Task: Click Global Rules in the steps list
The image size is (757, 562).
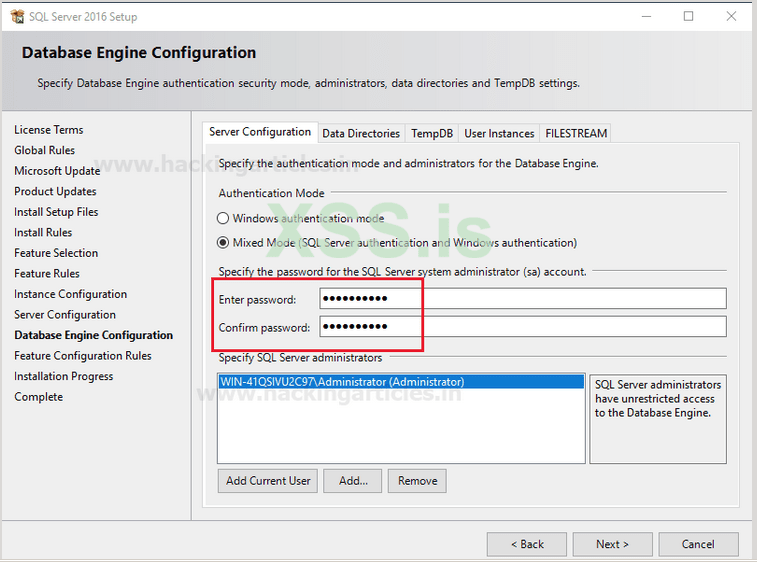Action: [44, 150]
